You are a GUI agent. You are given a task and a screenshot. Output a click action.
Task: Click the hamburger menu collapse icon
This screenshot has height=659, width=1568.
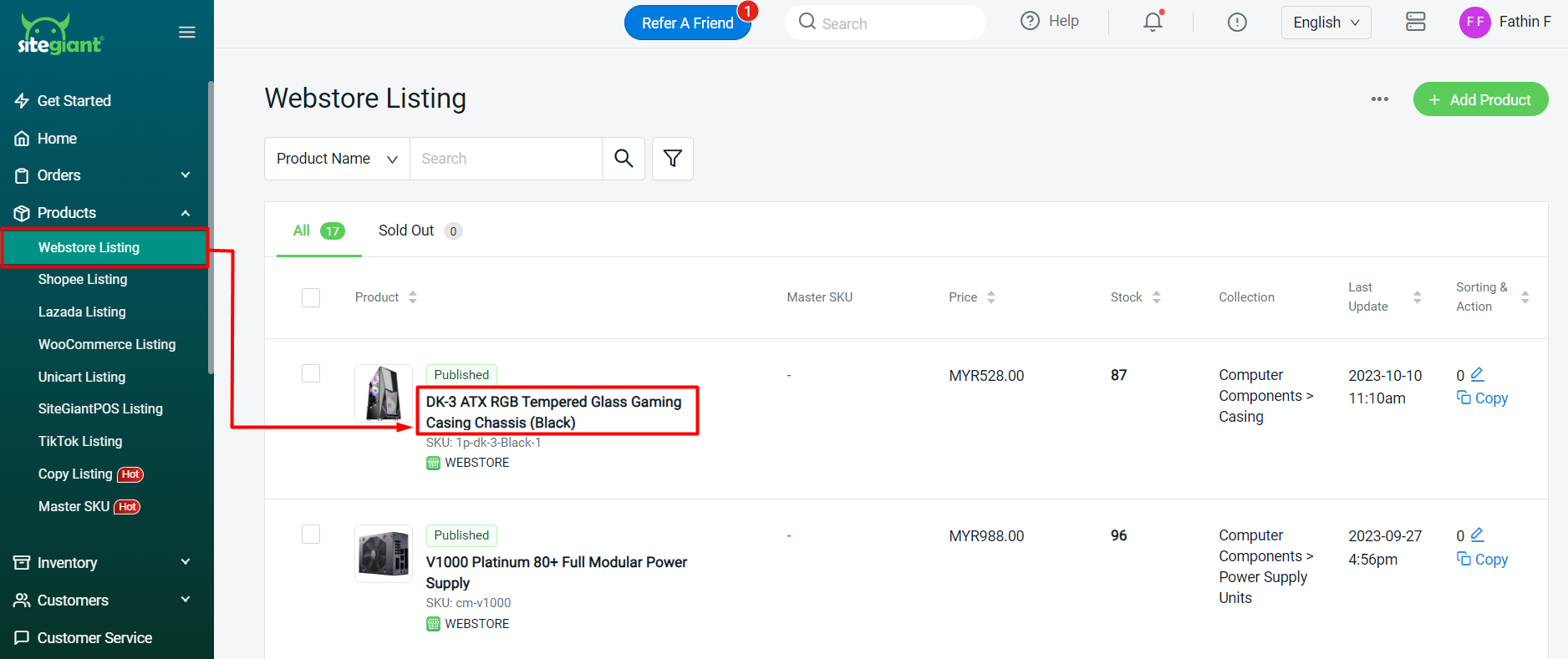[x=187, y=33]
